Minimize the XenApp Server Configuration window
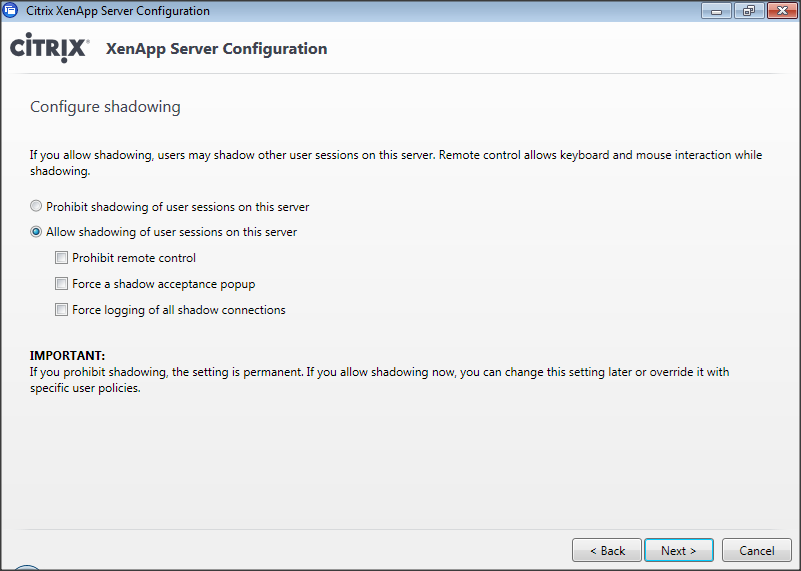 715,11
